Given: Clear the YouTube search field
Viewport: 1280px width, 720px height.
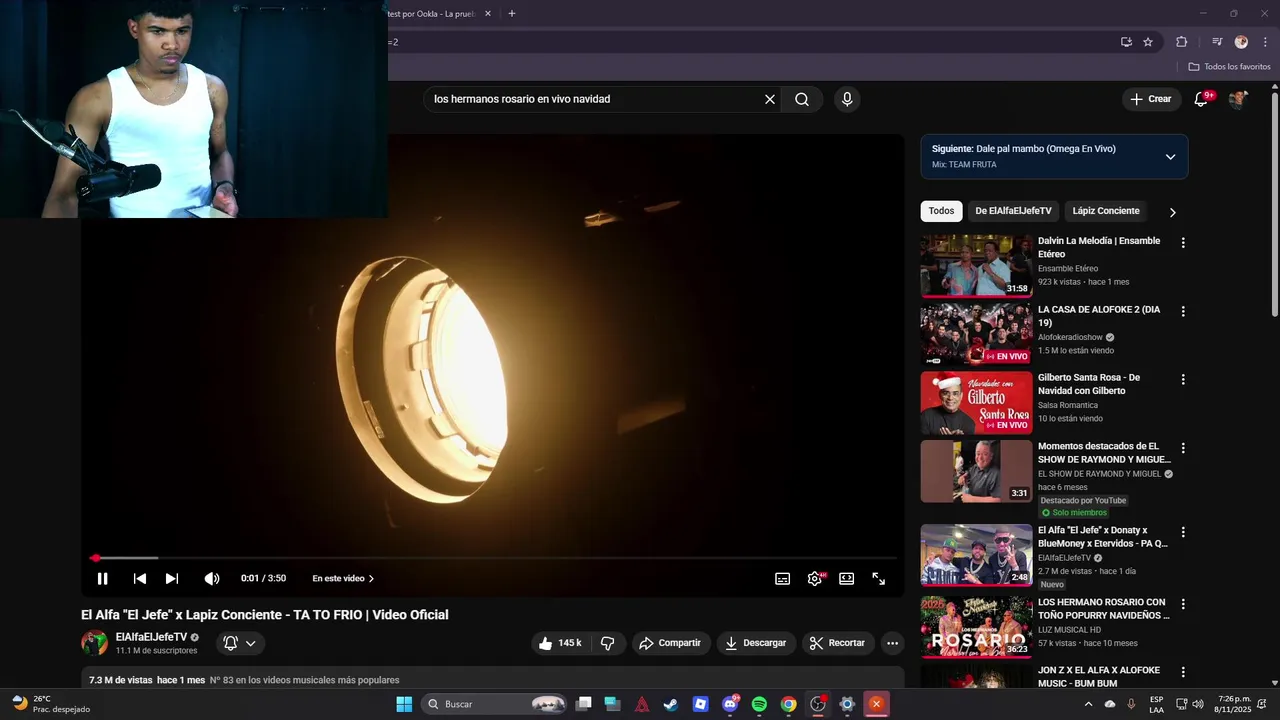Looking at the screenshot, I should tap(770, 99).
